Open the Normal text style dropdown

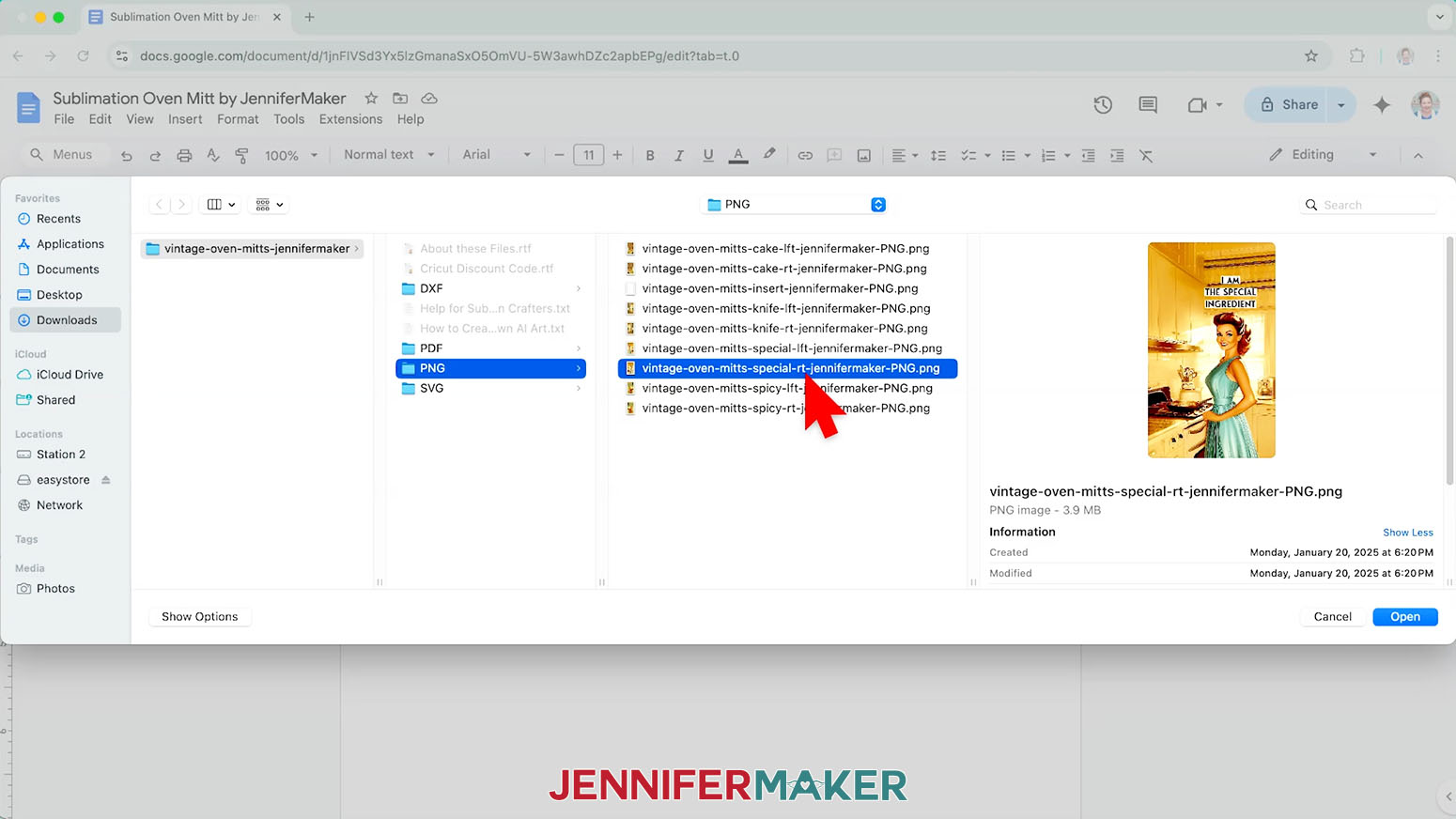[x=389, y=155]
